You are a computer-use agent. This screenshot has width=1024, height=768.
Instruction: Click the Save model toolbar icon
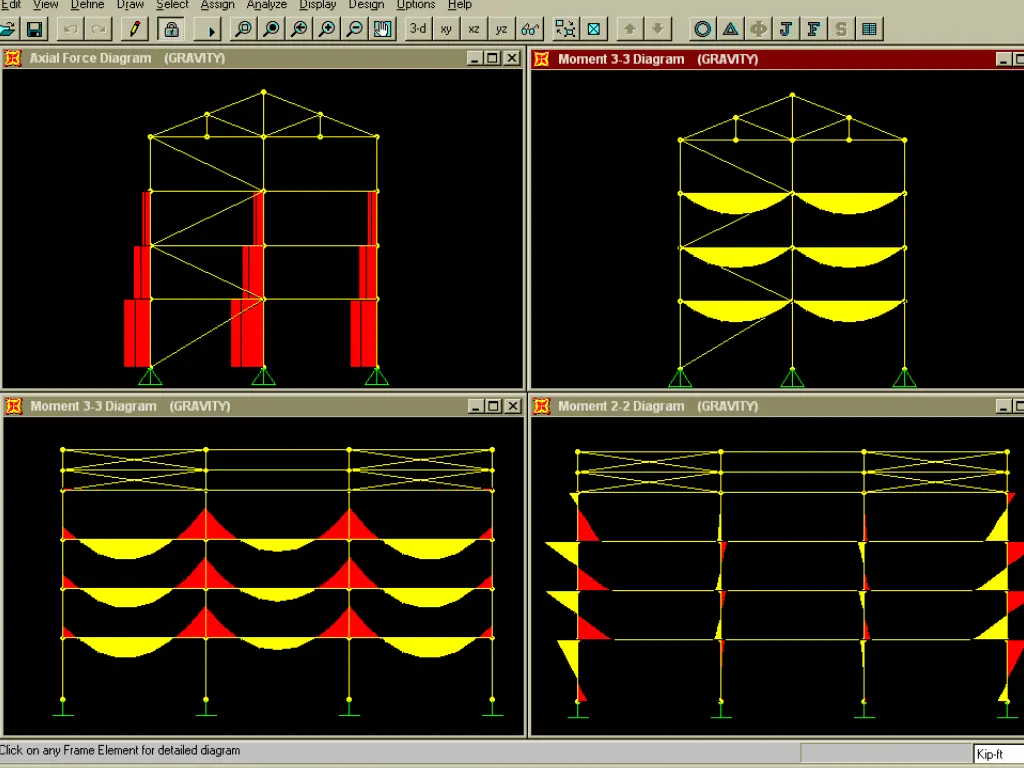(x=34, y=29)
